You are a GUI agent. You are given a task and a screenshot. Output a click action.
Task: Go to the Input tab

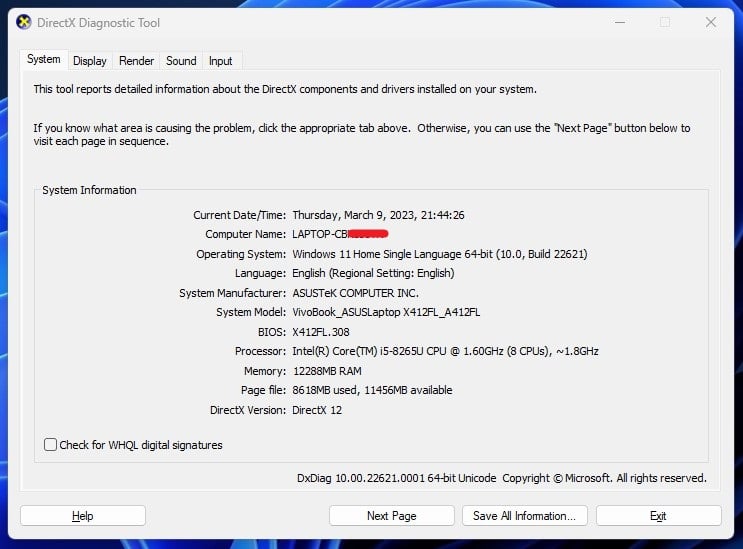pyautogui.click(x=220, y=61)
